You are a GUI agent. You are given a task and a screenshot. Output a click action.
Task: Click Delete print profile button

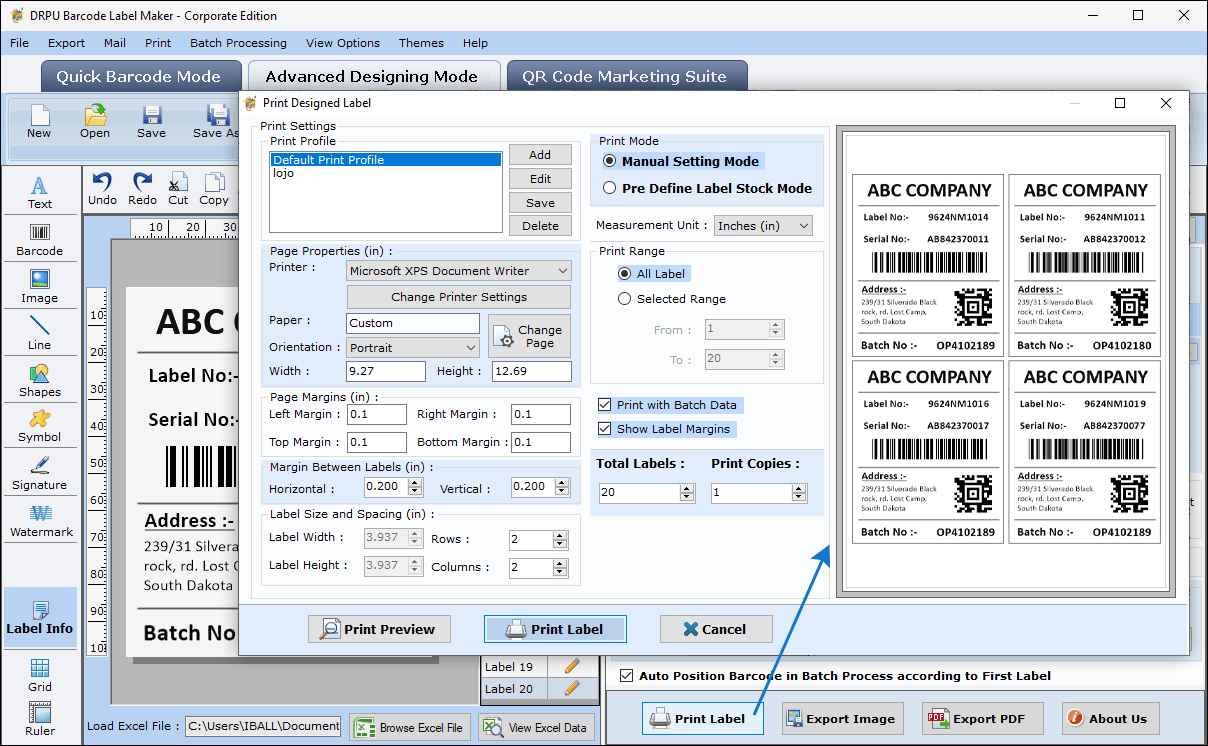coord(540,226)
